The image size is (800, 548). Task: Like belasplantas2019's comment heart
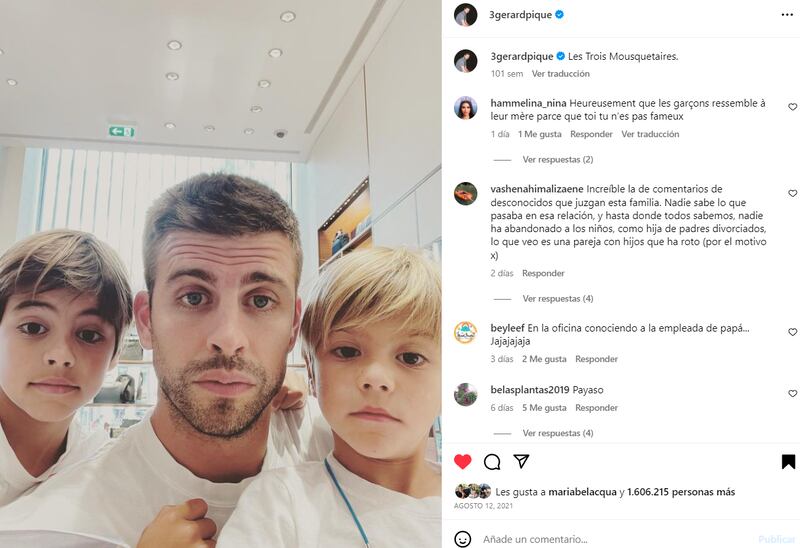click(792, 393)
